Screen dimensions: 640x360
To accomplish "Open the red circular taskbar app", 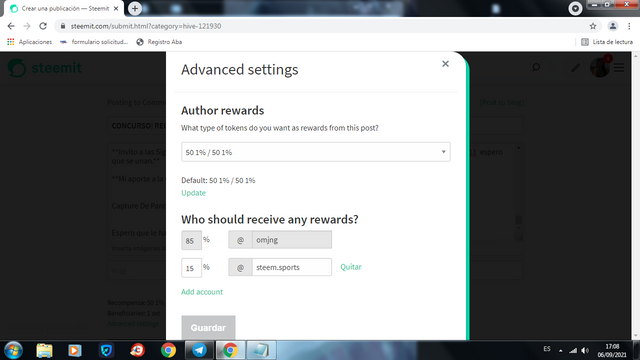I will pos(138,350).
